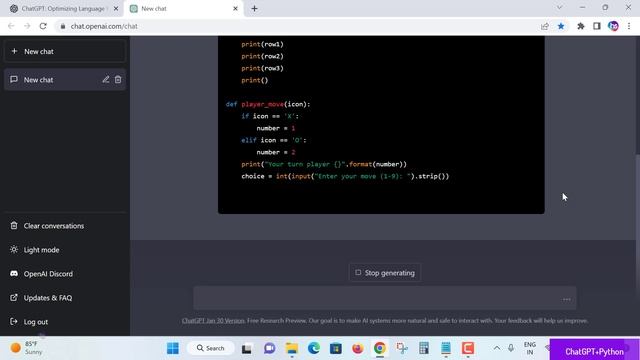This screenshot has width=640, height=360.
Task: Open the Chat app on taskbar
Action: point(269,348)
